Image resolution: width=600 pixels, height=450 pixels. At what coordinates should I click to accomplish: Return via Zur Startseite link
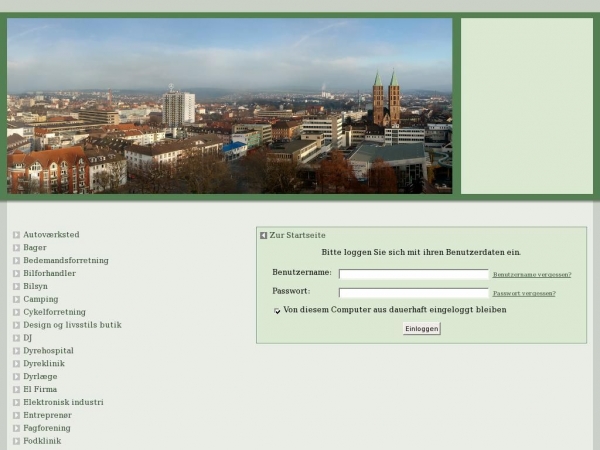click(x=297, y=235)
